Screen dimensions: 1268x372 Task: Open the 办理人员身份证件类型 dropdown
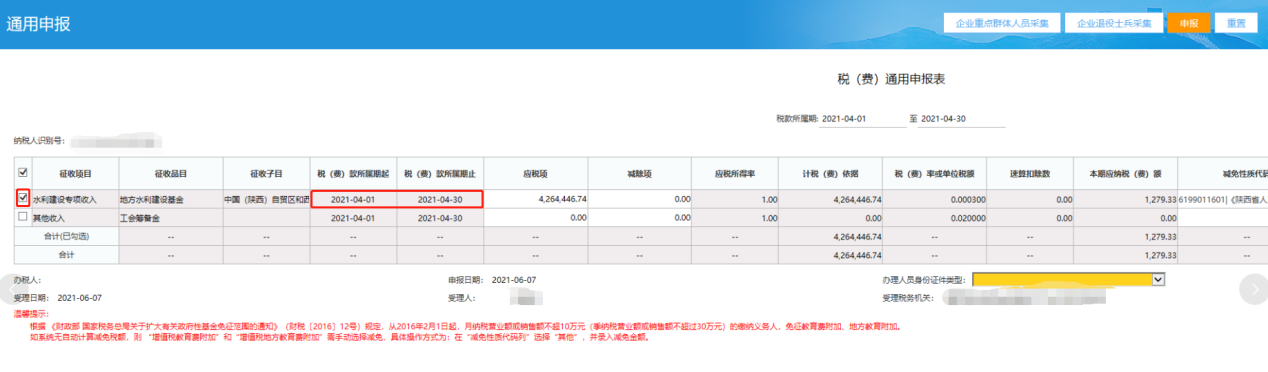[1069, 280]
